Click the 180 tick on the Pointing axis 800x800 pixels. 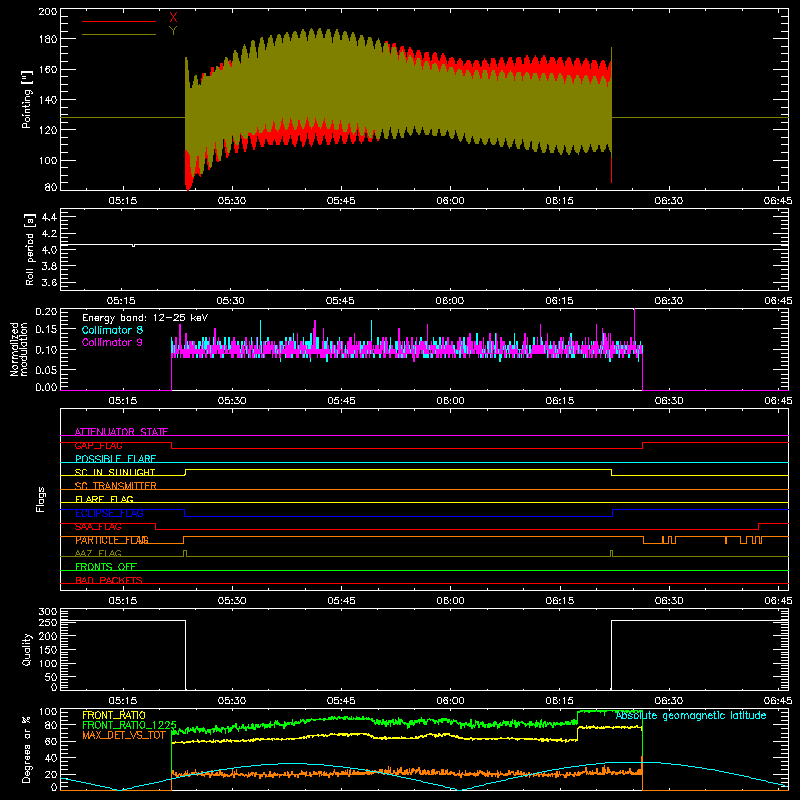[48, 39]
